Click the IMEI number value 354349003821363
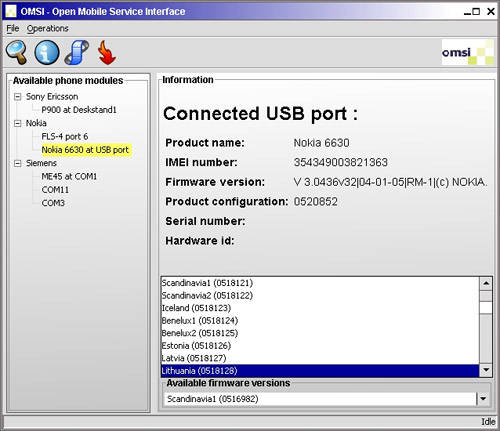This screenshot has width=500, height=431. pyautogui.click(x=341, y=162)
